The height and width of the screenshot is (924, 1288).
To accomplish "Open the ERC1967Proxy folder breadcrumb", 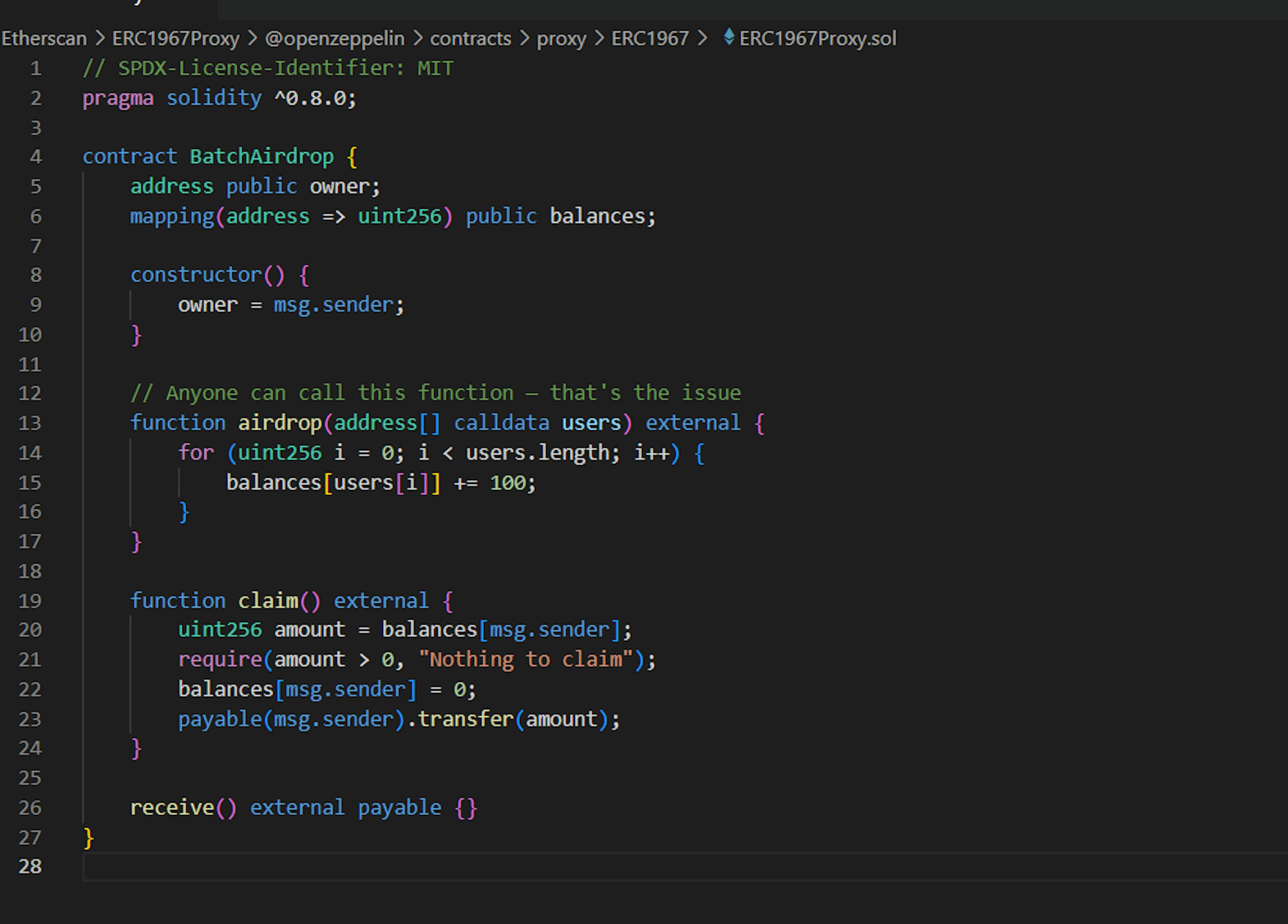I will click(175, 39).
